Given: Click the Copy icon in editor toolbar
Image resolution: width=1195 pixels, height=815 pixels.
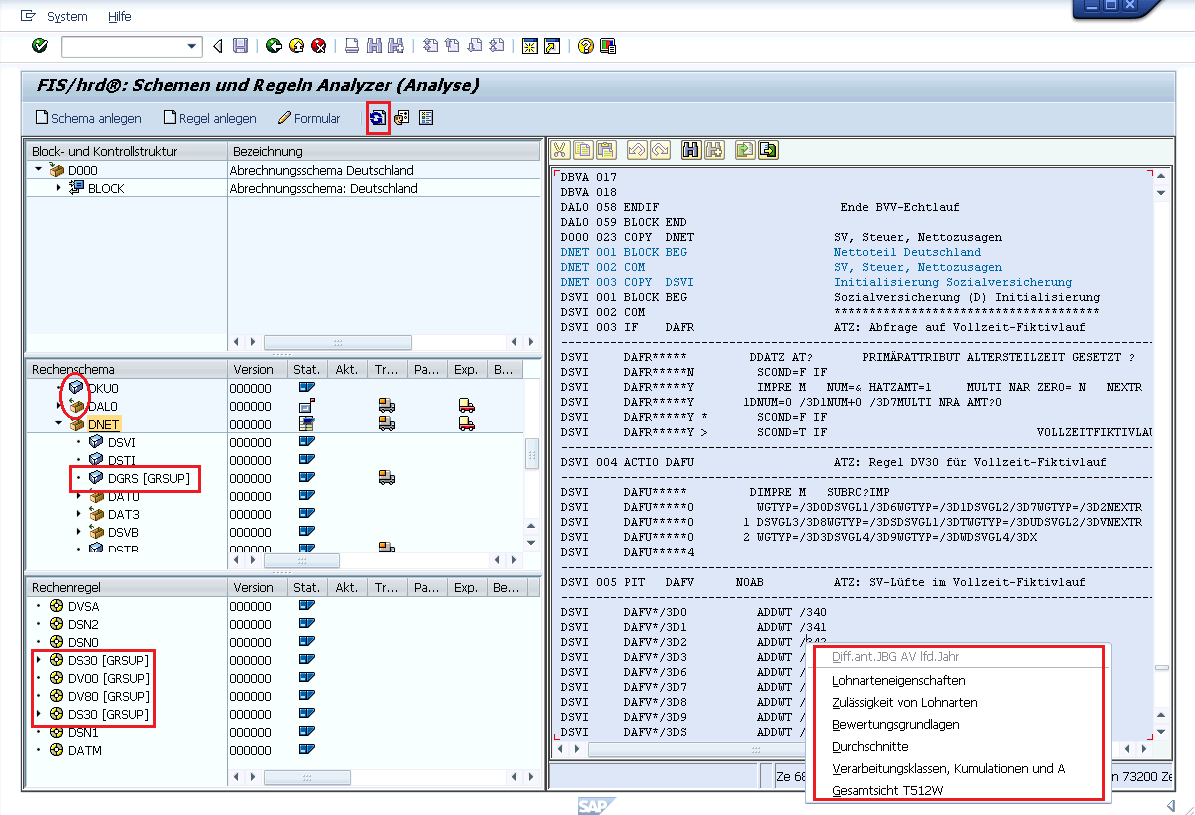Looking at the screenshot, I should coord(583,150).
